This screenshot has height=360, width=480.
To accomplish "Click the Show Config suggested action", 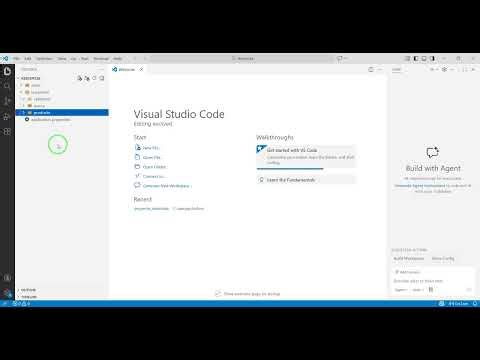I will 443,258.
